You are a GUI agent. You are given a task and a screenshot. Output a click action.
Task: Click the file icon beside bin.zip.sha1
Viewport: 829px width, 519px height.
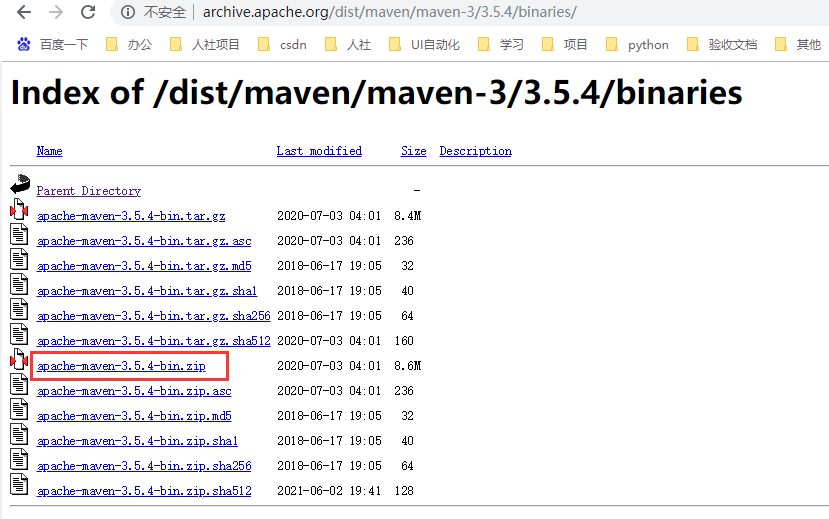[x=19, y=434]
